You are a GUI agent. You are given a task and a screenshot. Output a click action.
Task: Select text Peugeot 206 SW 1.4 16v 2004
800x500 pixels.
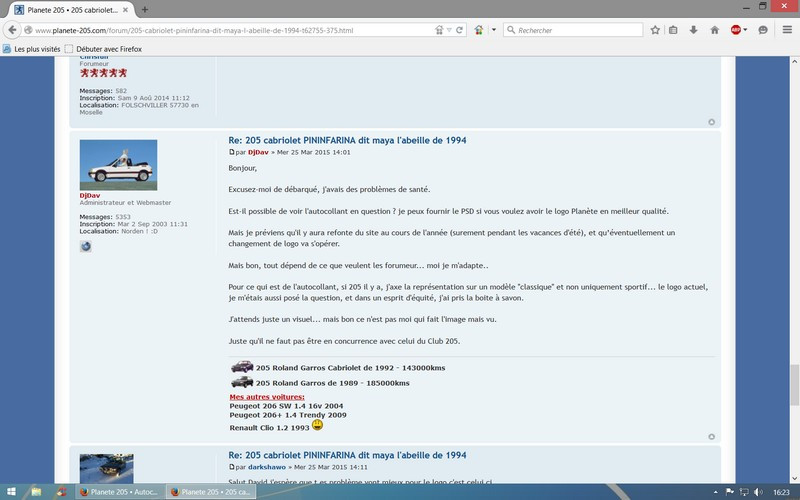point(286,406)
